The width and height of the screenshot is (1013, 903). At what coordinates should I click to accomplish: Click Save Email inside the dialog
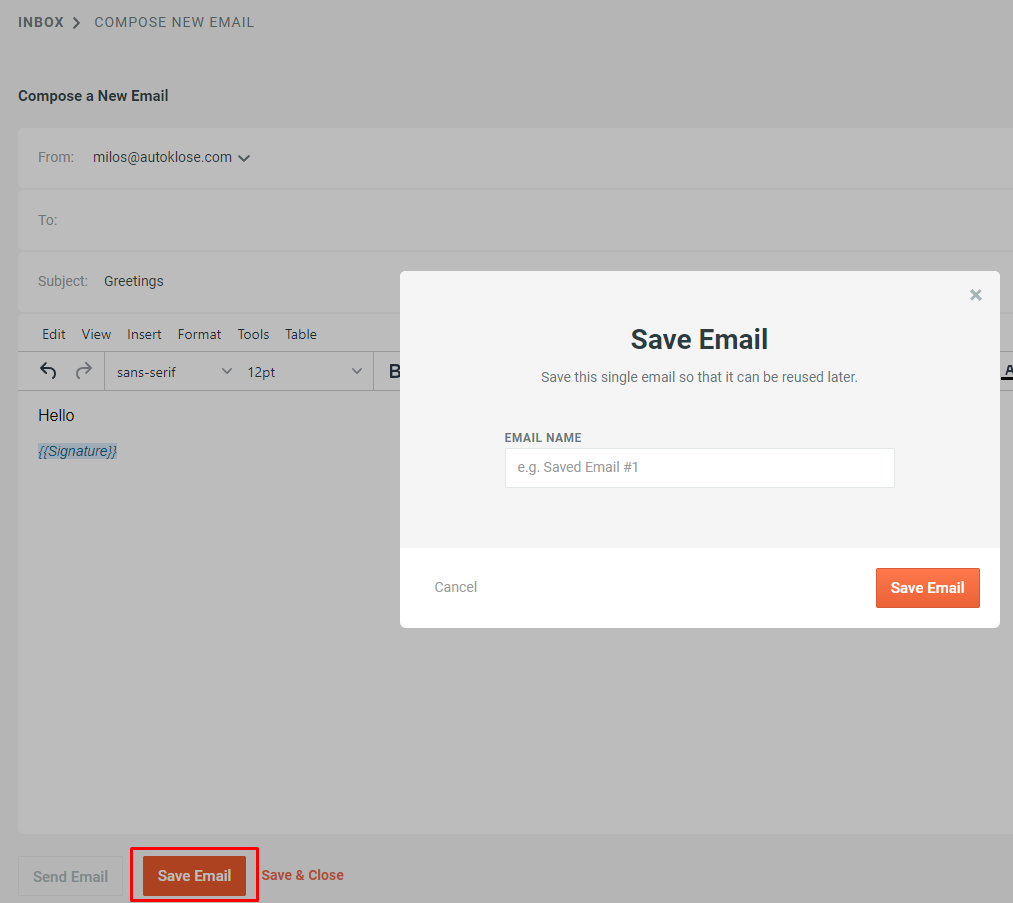(927, 588)
